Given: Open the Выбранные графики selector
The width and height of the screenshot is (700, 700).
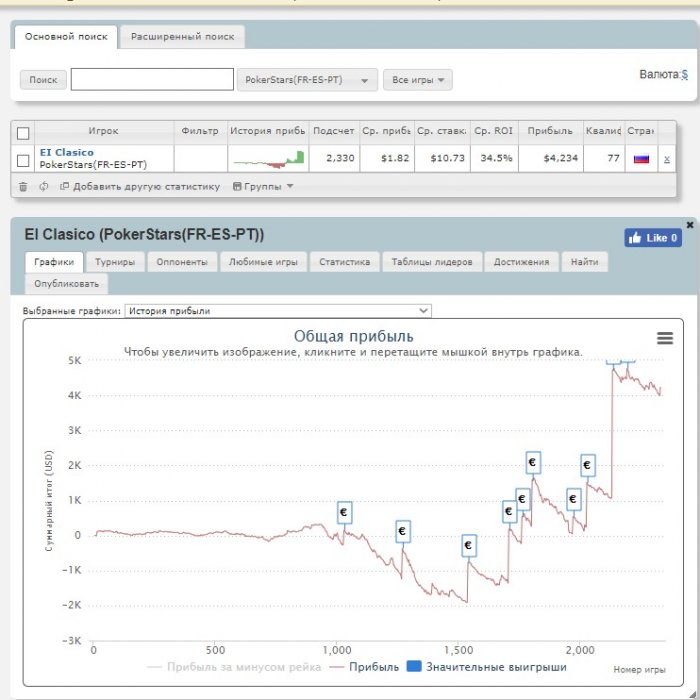Looking at the screenshot, I should pos(278,311).
